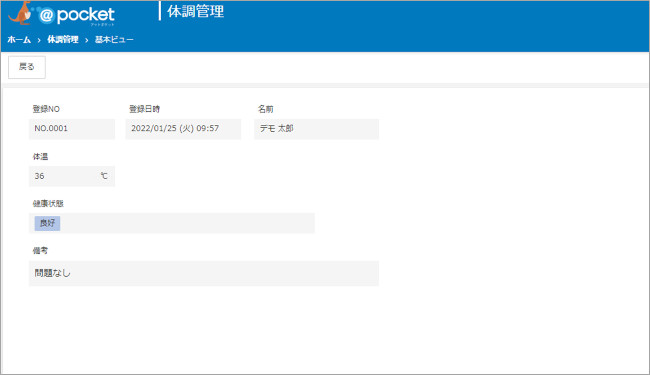This screenshot has width=650, height=375.
Task: Click the 名前 field showing デモ 太郎
Action: pos(316,129)
